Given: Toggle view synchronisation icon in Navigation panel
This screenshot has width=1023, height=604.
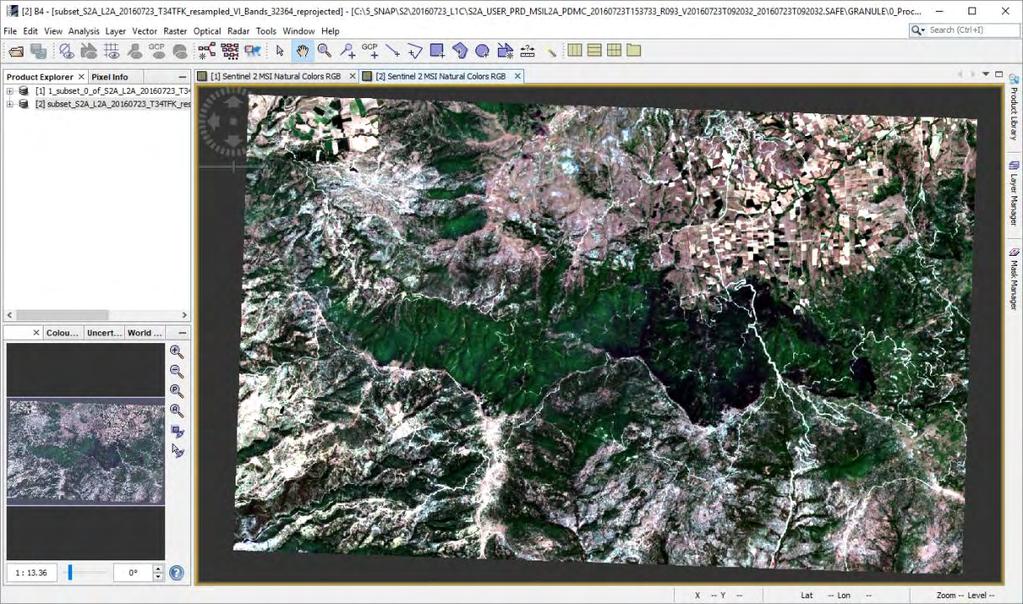Looking at the screenshot, I should pyautogui.click(x=176, y=431).
